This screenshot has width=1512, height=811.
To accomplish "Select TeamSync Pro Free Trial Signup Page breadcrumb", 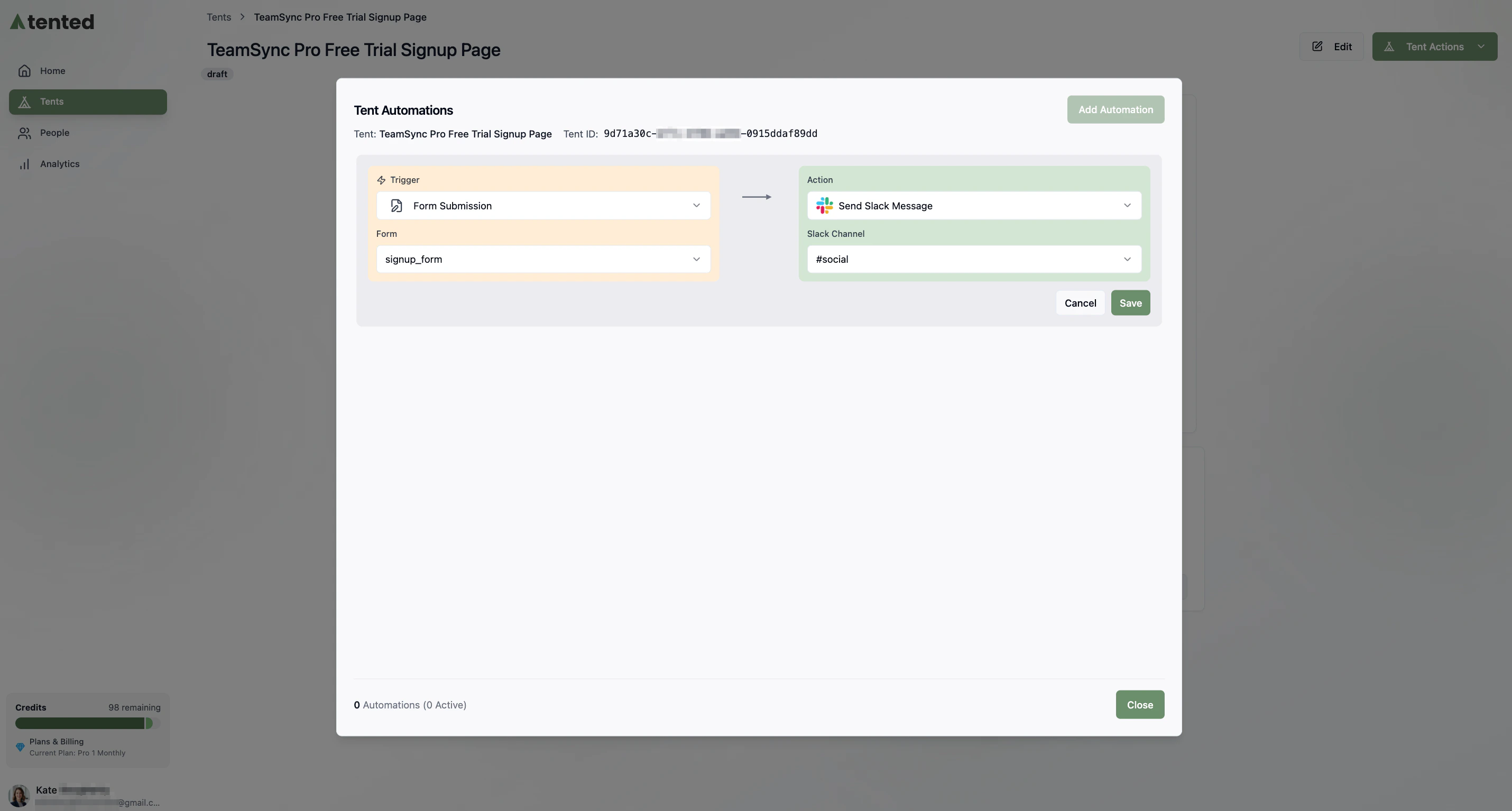I will click(x=340, y=17).
